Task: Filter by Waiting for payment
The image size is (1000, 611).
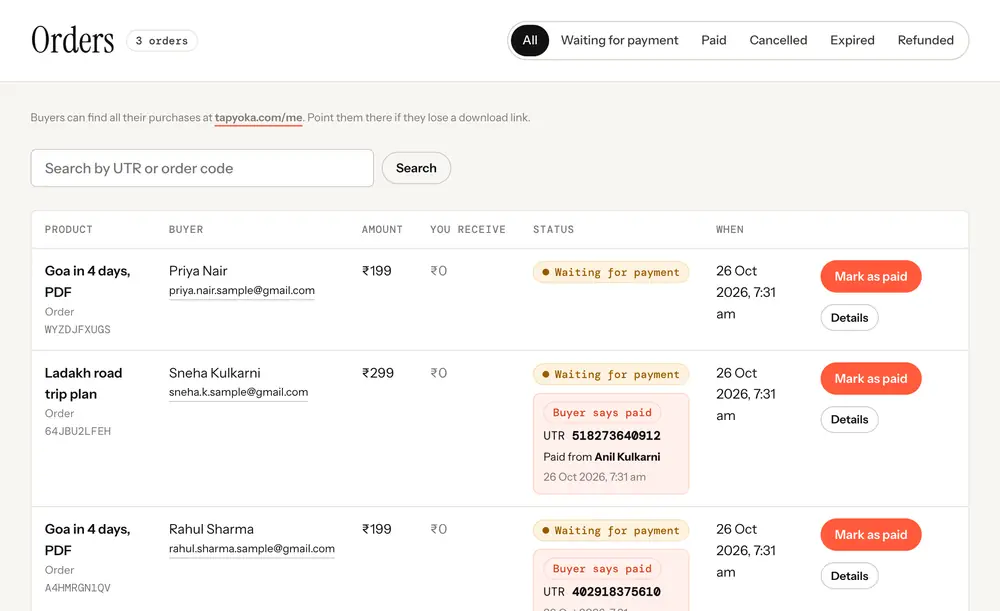Action: (619, 40)
